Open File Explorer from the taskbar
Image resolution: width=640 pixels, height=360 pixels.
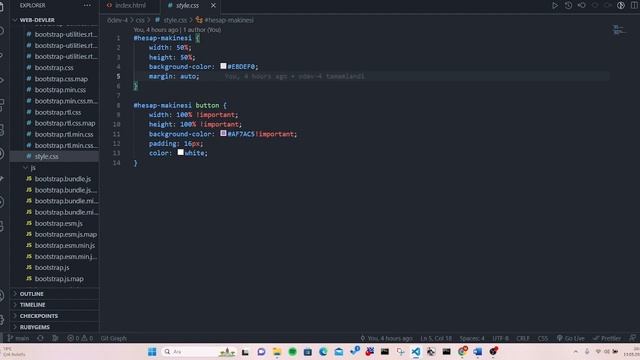coord(277,351)
